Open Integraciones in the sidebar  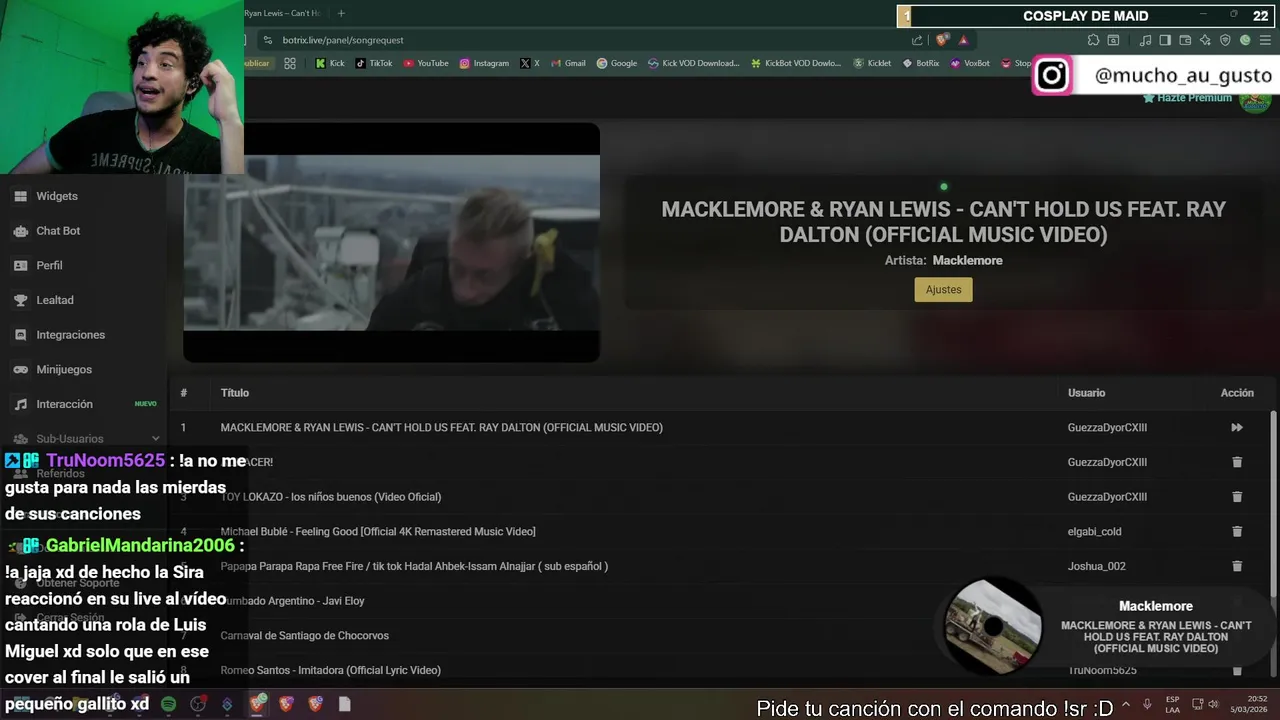[x=70, y=335]
